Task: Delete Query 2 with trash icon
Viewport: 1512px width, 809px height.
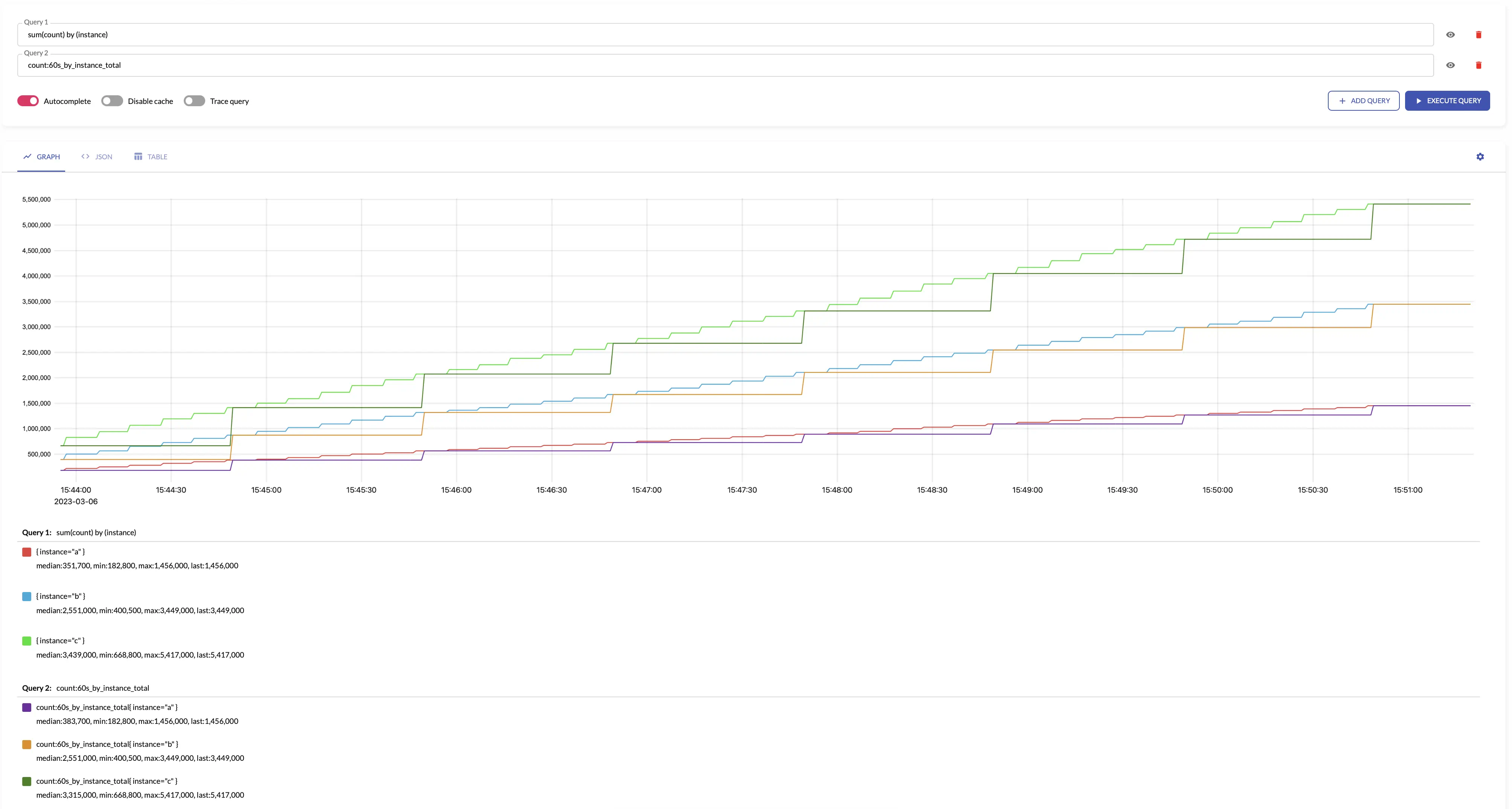Action: (1478, 65)
